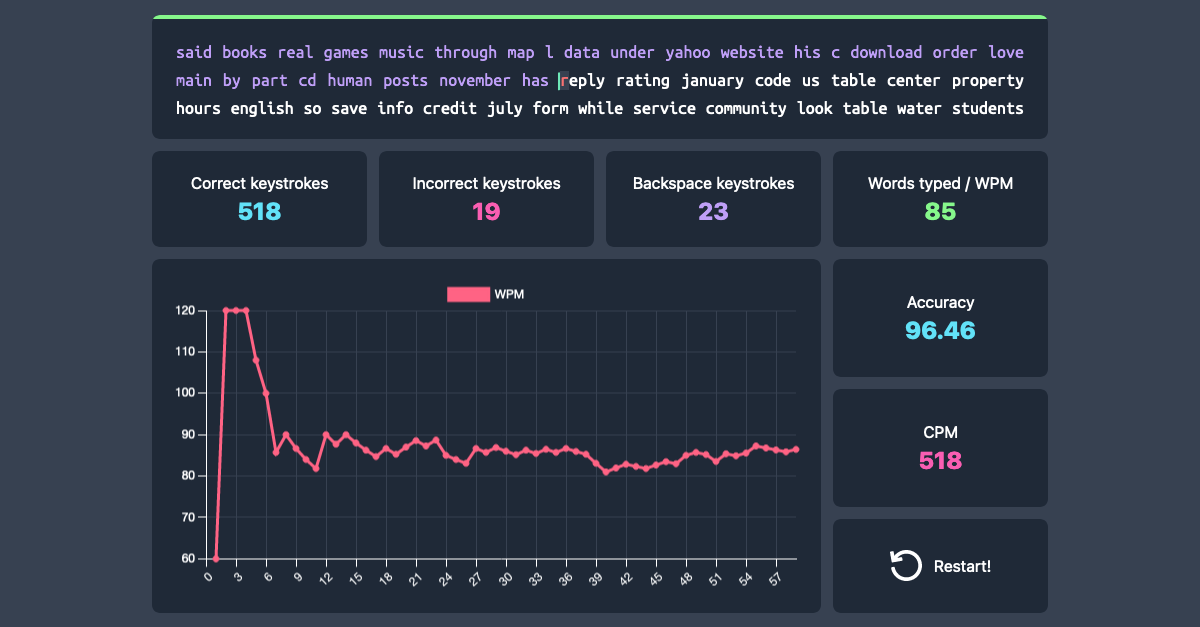Click the word 'yahoo' in typing text

687,53
